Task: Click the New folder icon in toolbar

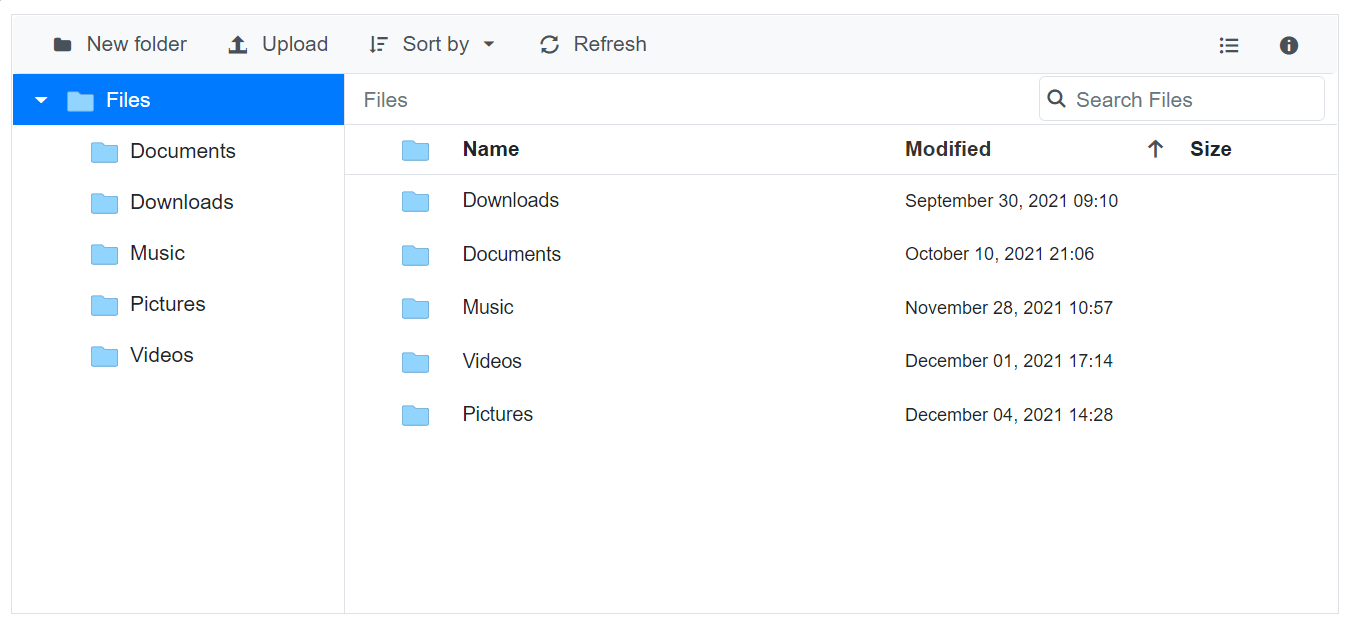Action: tap(63, 45)
